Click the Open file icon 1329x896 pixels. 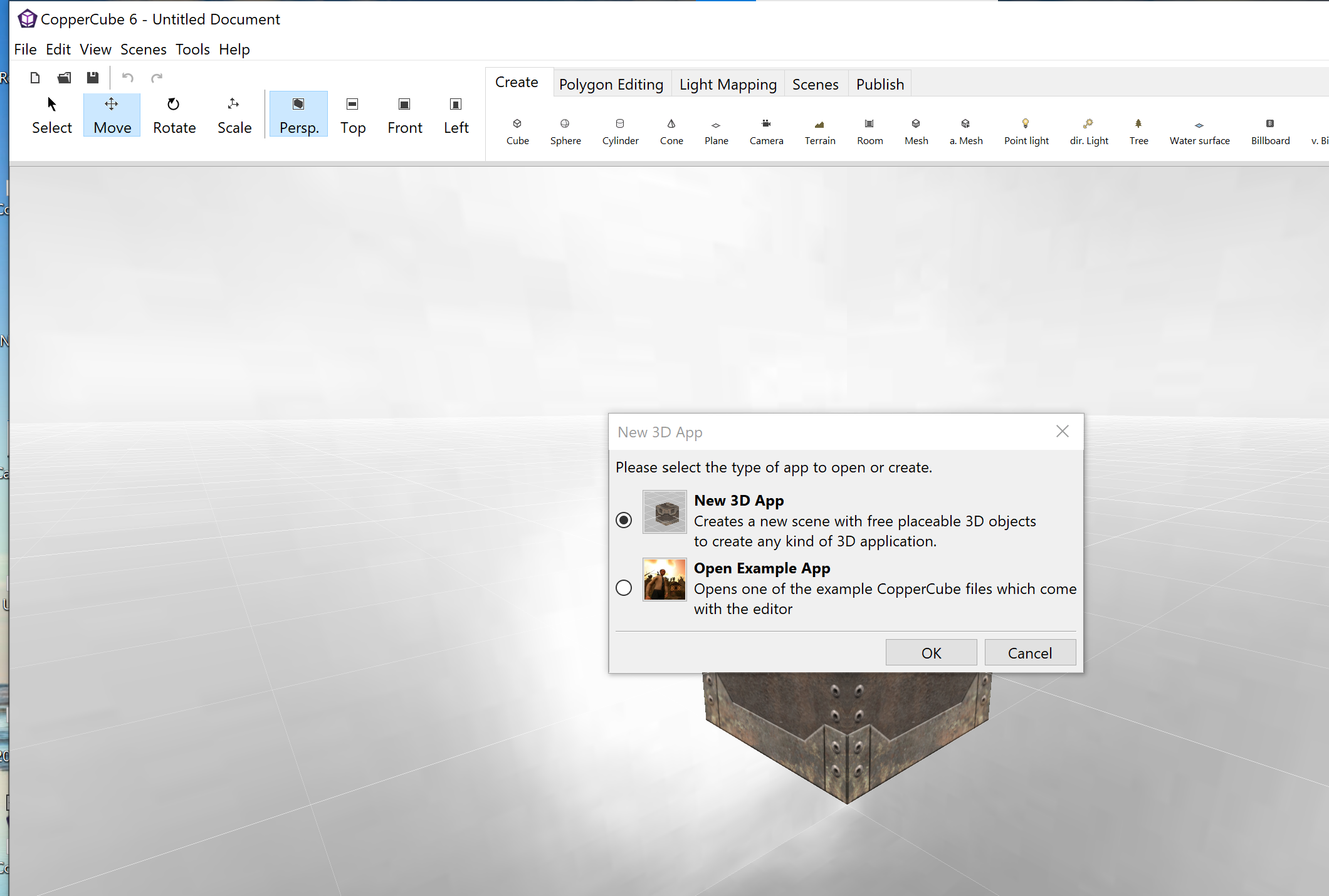[x=64, y=78]
